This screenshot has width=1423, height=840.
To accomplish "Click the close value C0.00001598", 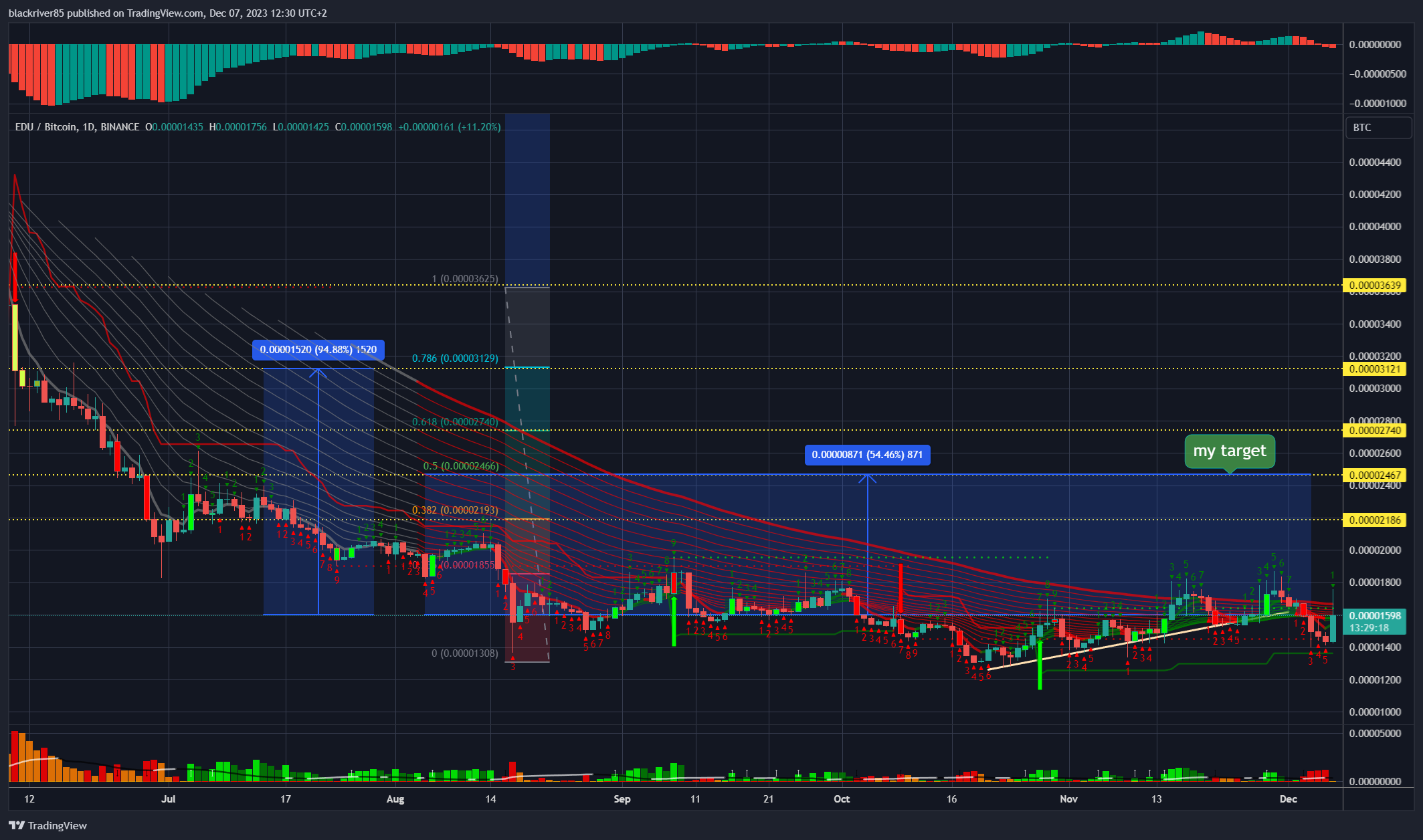I will point(364,126).
